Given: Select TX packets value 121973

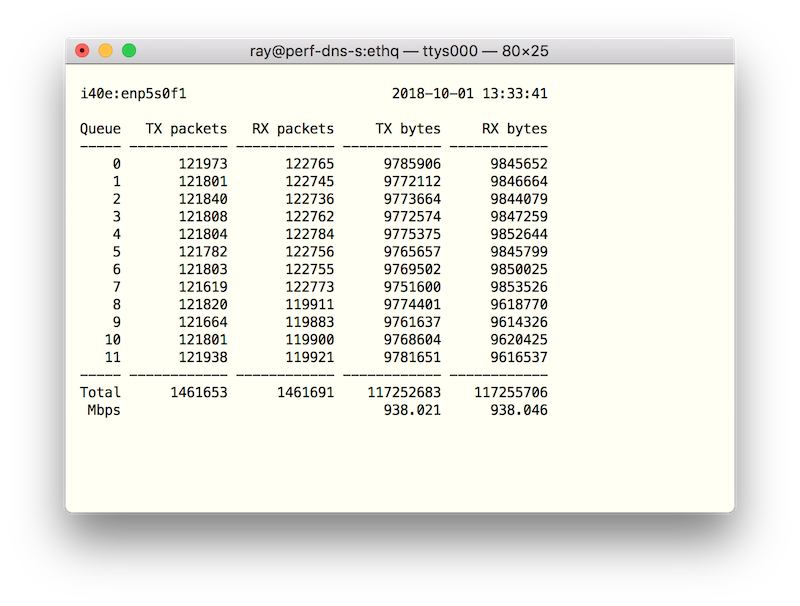Looking at the screenshot, I should click(203, 164).
